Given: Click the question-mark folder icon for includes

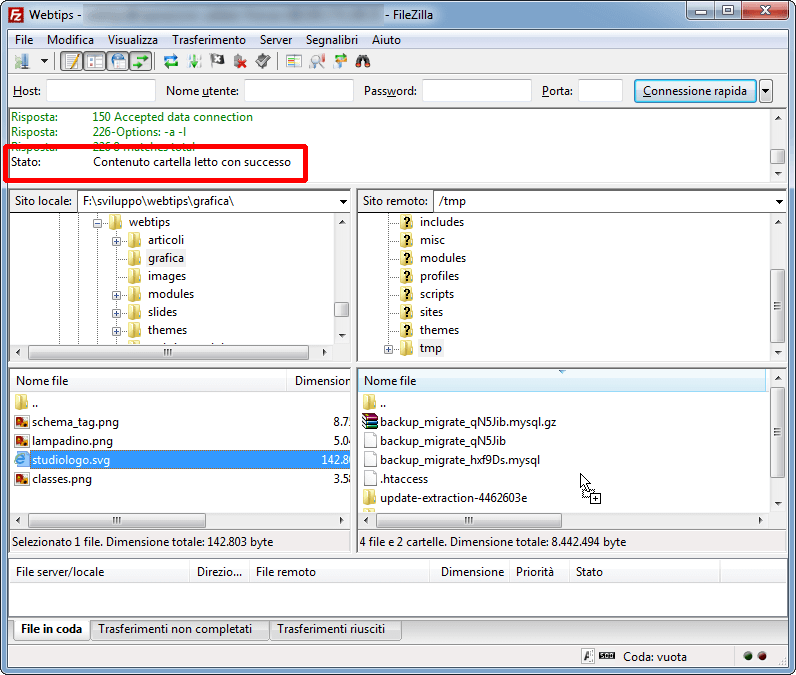Looking at the screenshot, I should 406,222.
